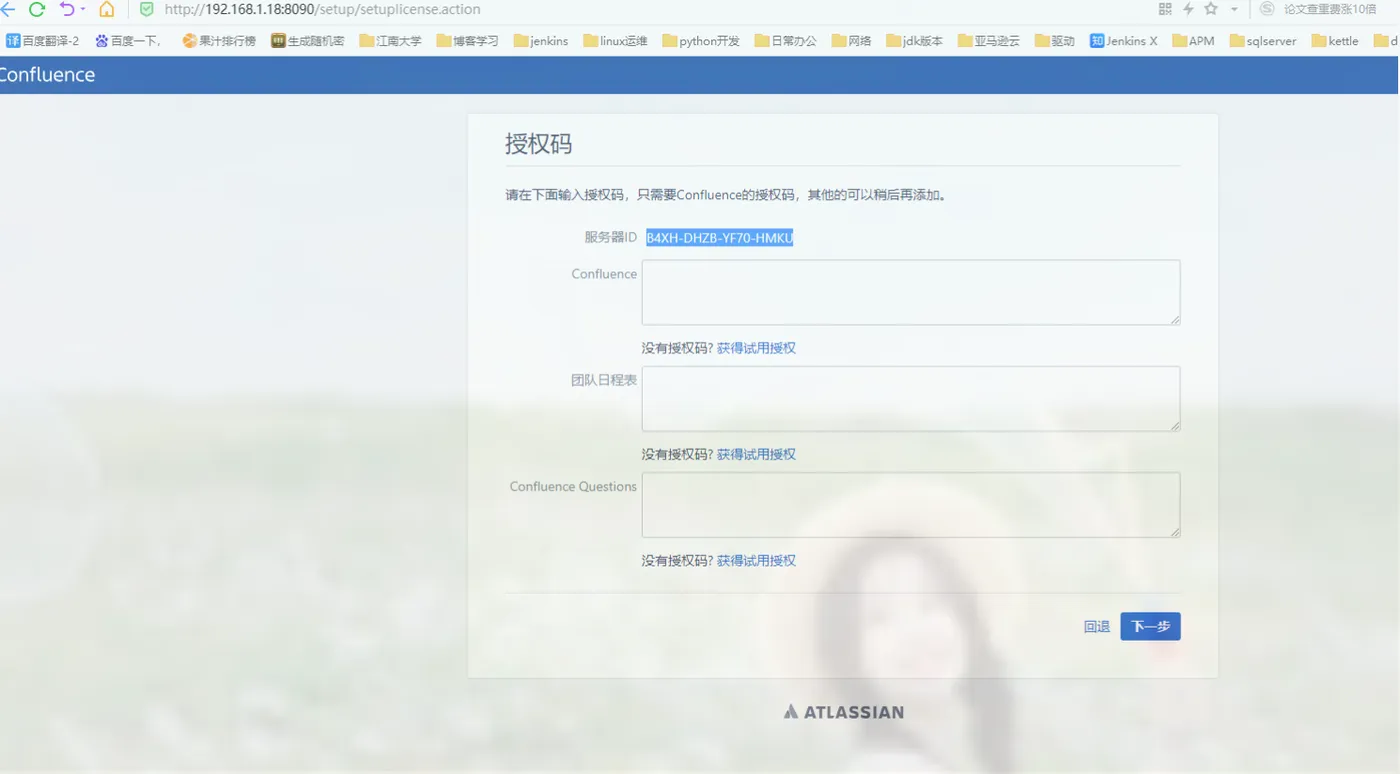Open the QR code grid icon
The image size is (1400, 774).
coord(1165,9)
